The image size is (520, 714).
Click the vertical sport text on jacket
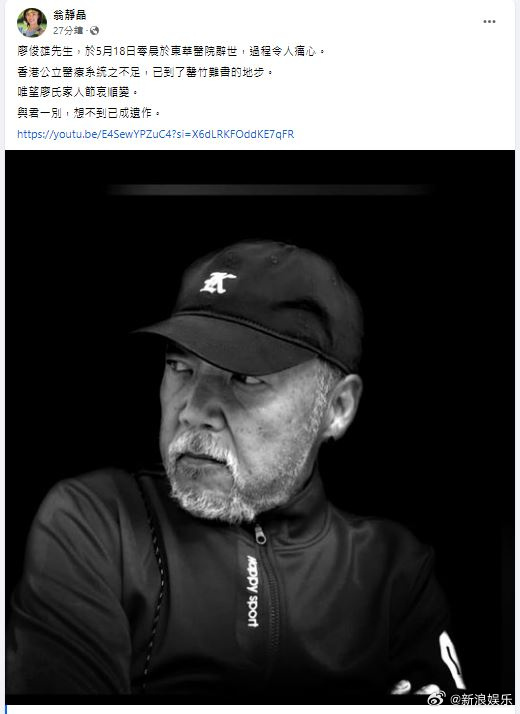point(253,591)
